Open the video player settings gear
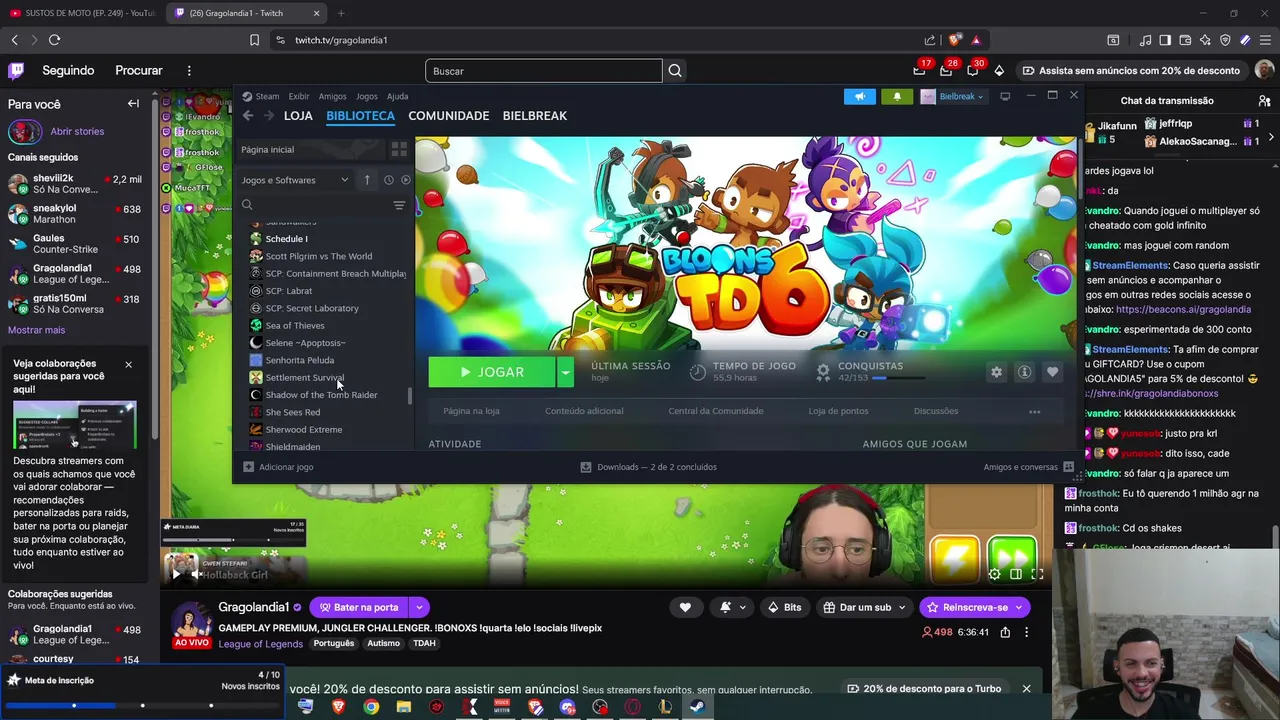 [x=994, y=574]
